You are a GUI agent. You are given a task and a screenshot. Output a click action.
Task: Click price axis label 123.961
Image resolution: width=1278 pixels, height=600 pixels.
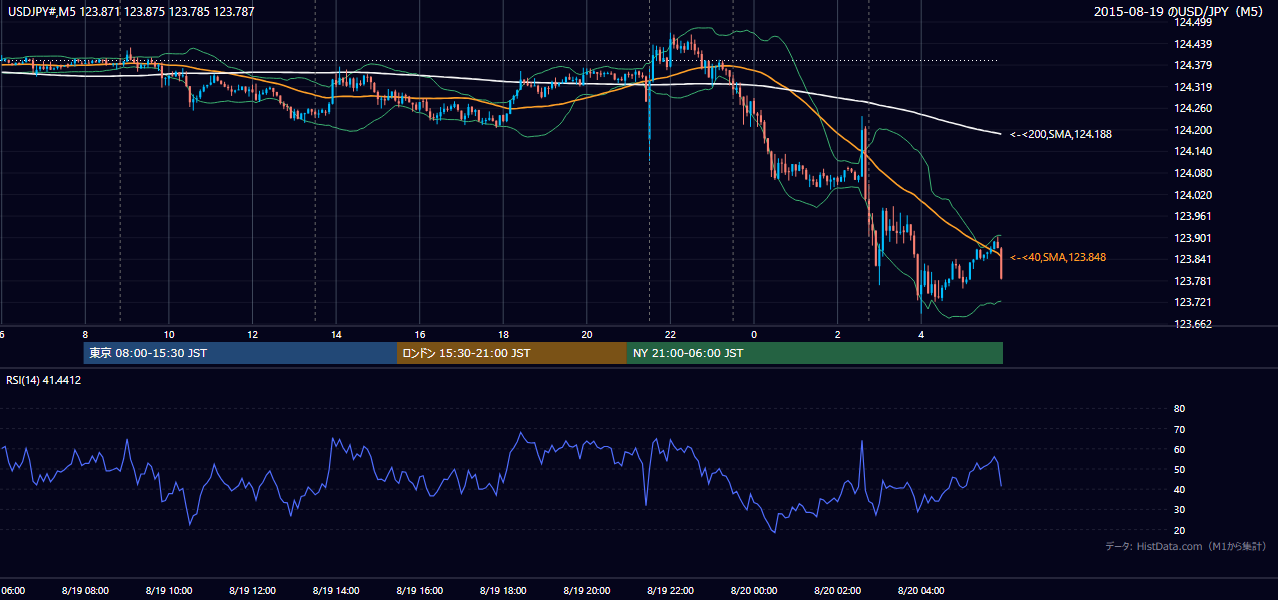pyautogui.click(x=1192, y=216)
